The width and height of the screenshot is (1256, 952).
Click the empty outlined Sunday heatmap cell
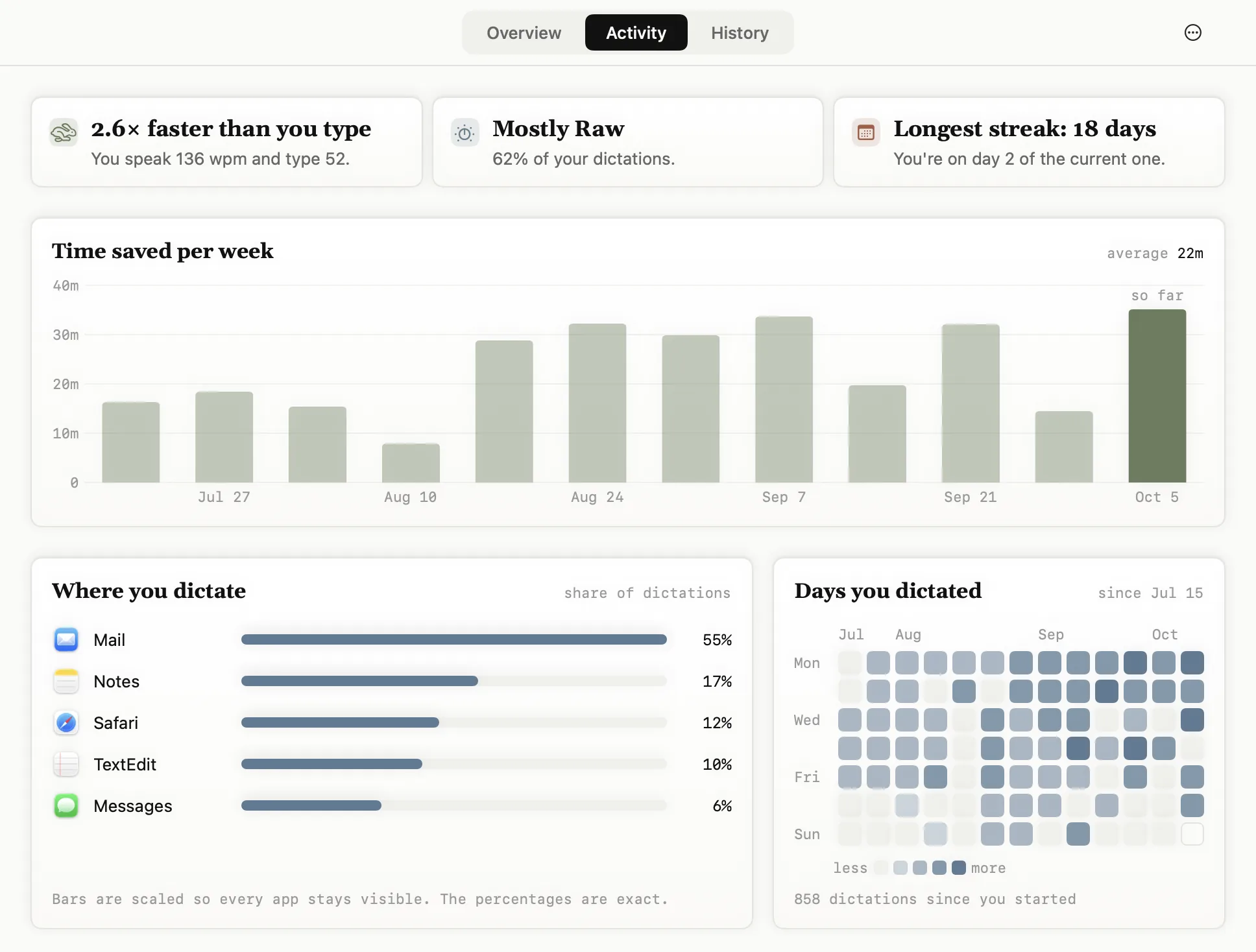click(x=1192, y=834)
